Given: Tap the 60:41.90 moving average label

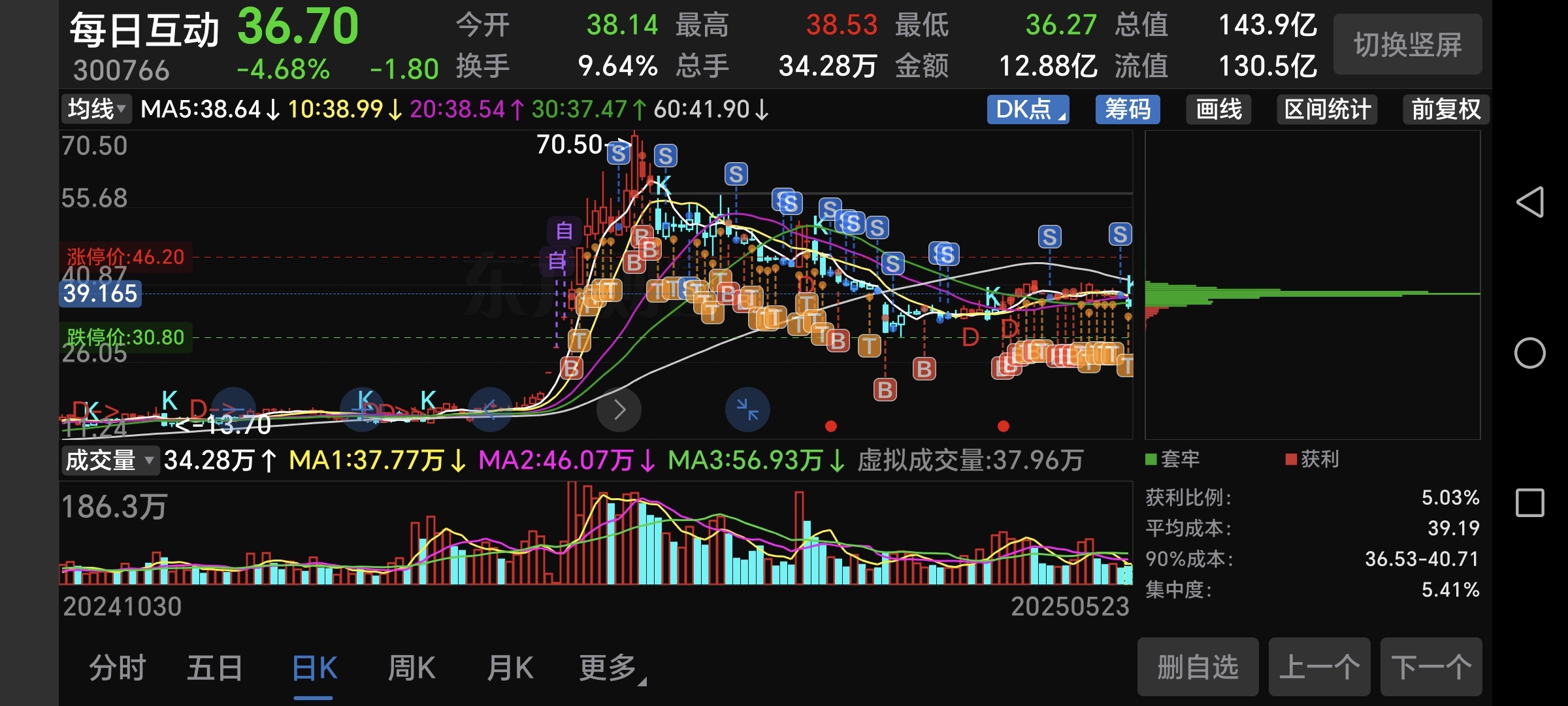Looking at the screenshot, I should [711, 109].
